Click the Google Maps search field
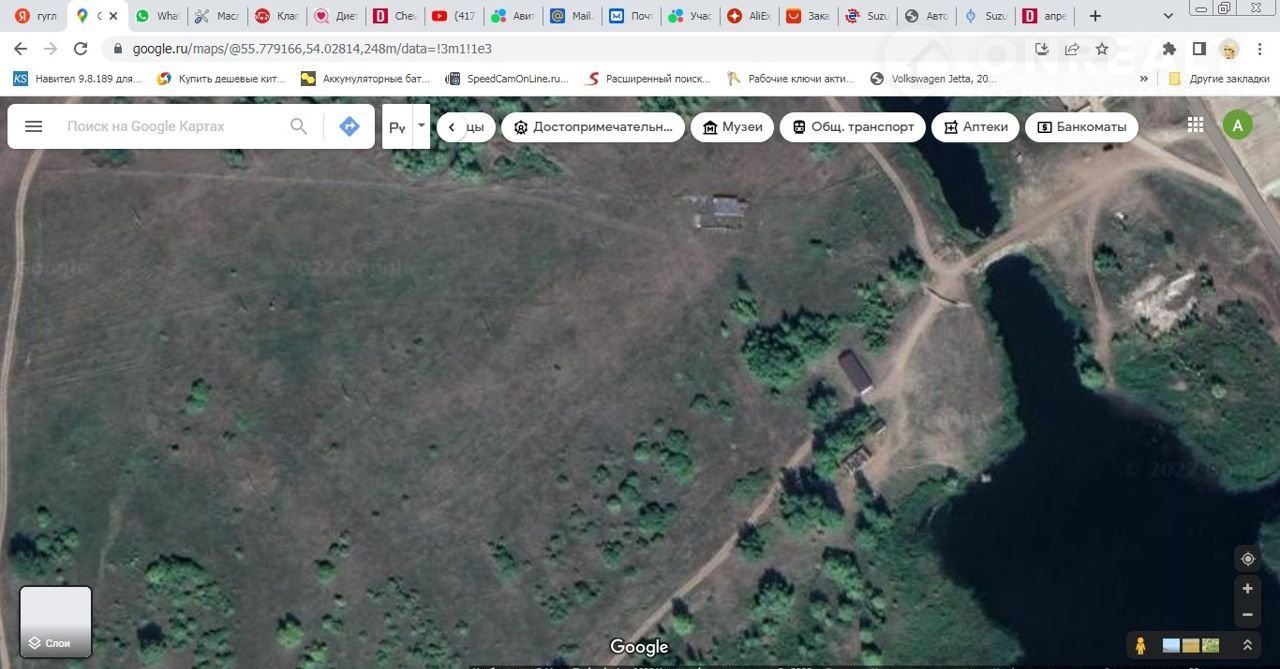 click(x=170, y=126)
